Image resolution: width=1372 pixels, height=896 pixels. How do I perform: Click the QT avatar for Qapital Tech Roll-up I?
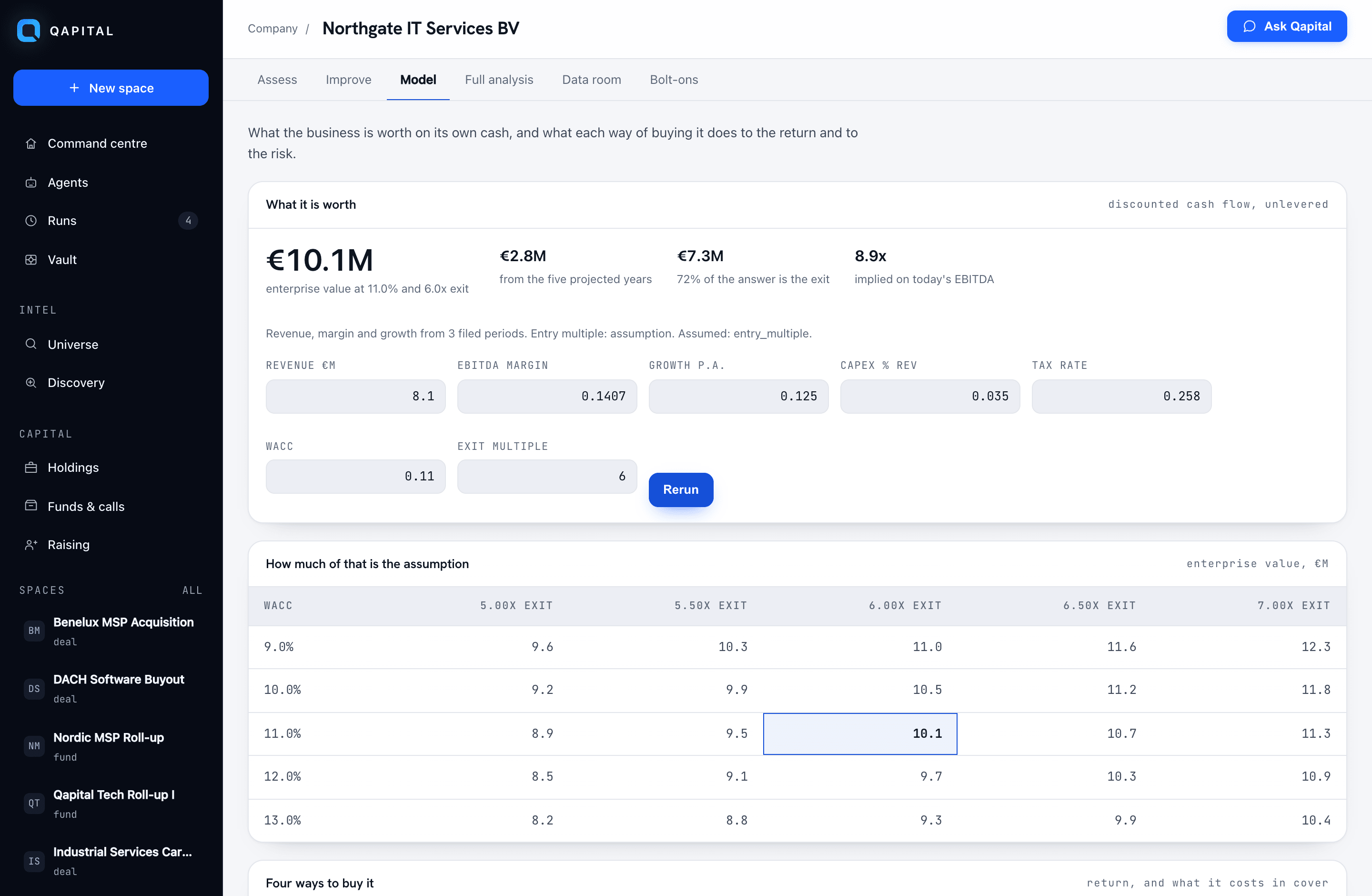34,803
